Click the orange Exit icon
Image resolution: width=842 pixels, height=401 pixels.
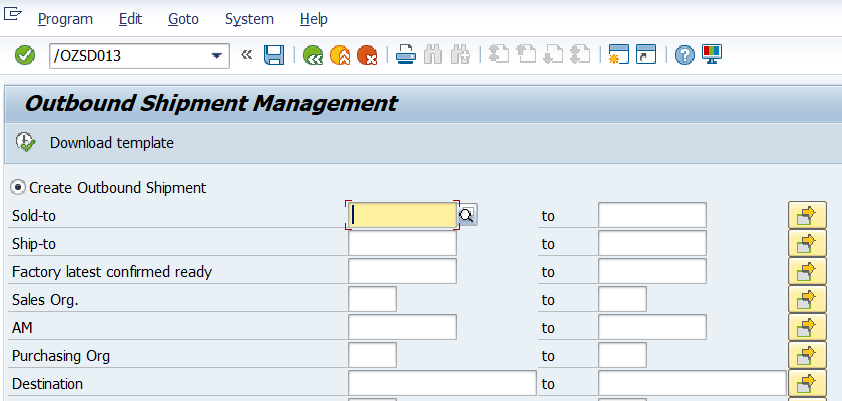click(340, 56)
